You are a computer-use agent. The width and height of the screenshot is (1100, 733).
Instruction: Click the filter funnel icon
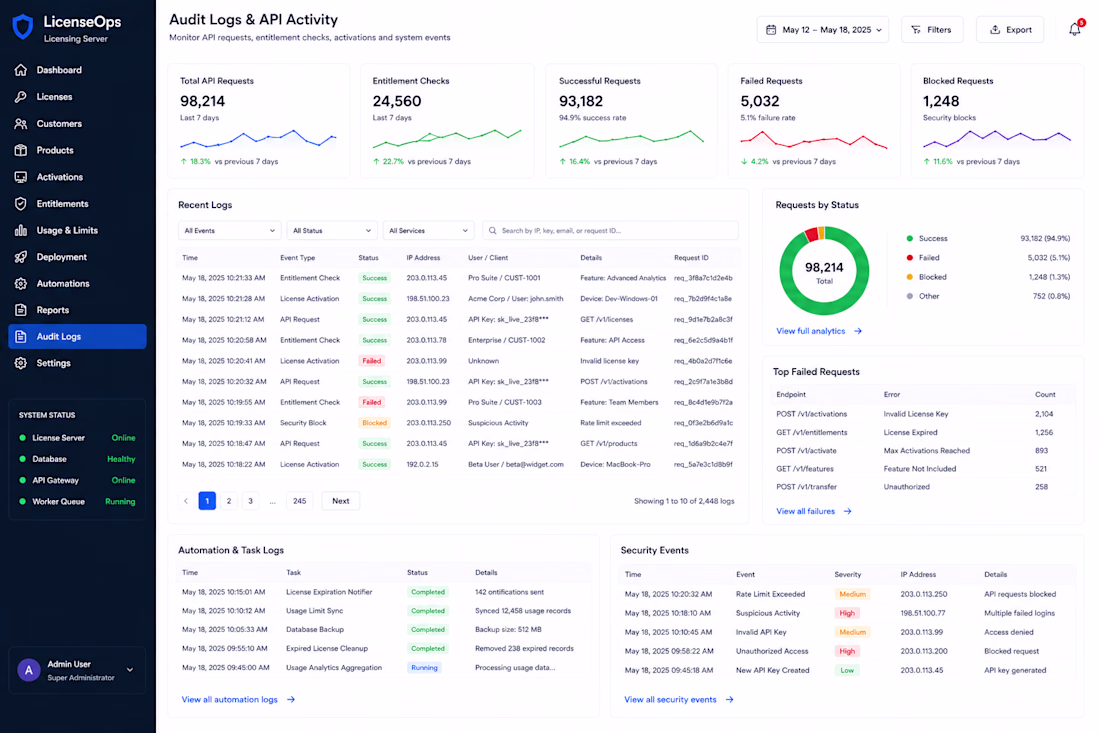tap(915, 29)
